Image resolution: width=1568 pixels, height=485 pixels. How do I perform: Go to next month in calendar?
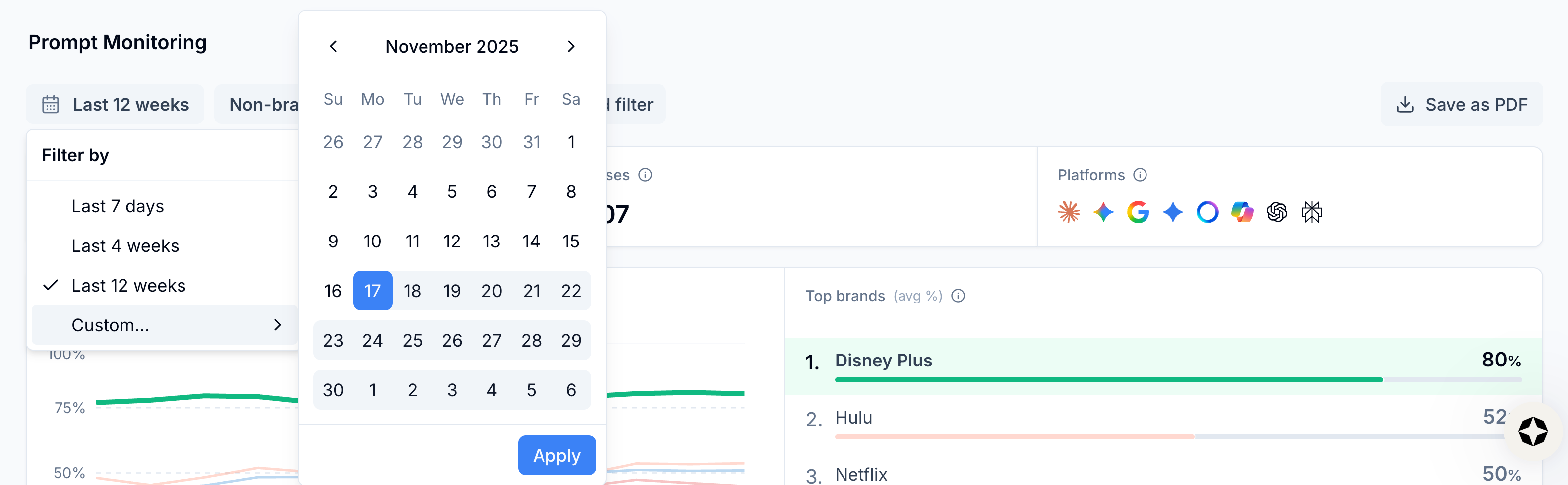571,46
